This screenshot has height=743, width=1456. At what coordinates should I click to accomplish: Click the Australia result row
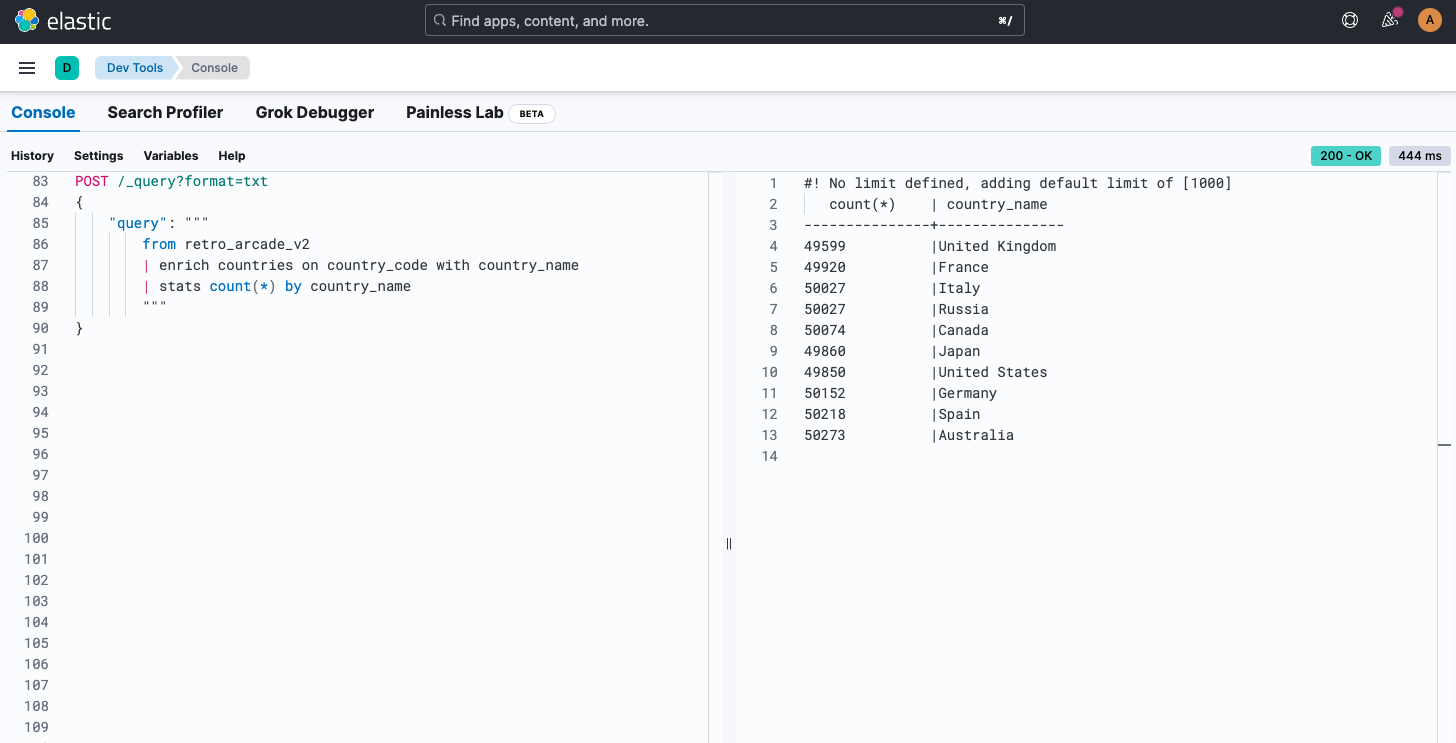(x=909, y=435)
